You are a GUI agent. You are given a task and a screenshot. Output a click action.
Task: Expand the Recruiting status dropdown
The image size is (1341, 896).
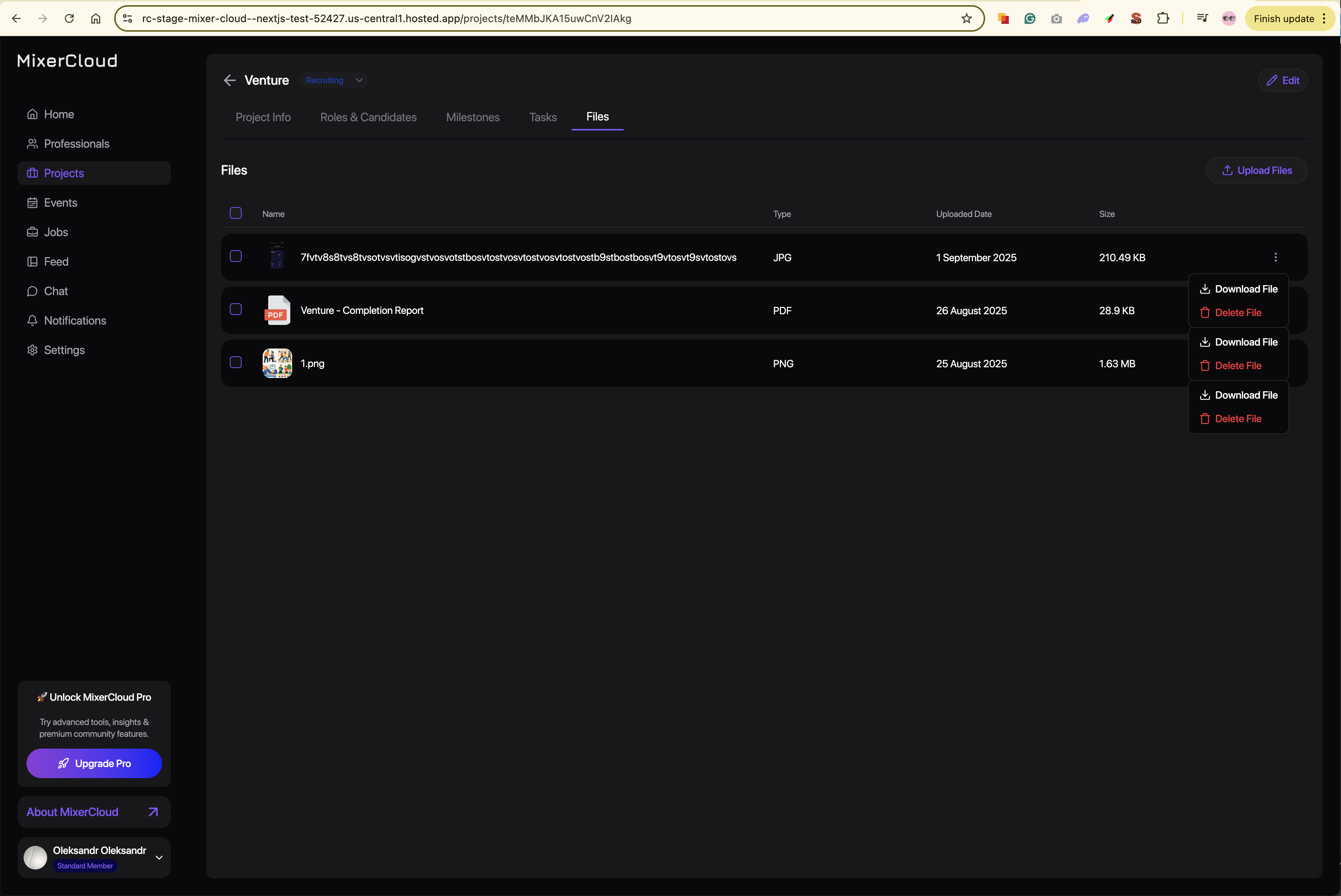click(359, 81)
